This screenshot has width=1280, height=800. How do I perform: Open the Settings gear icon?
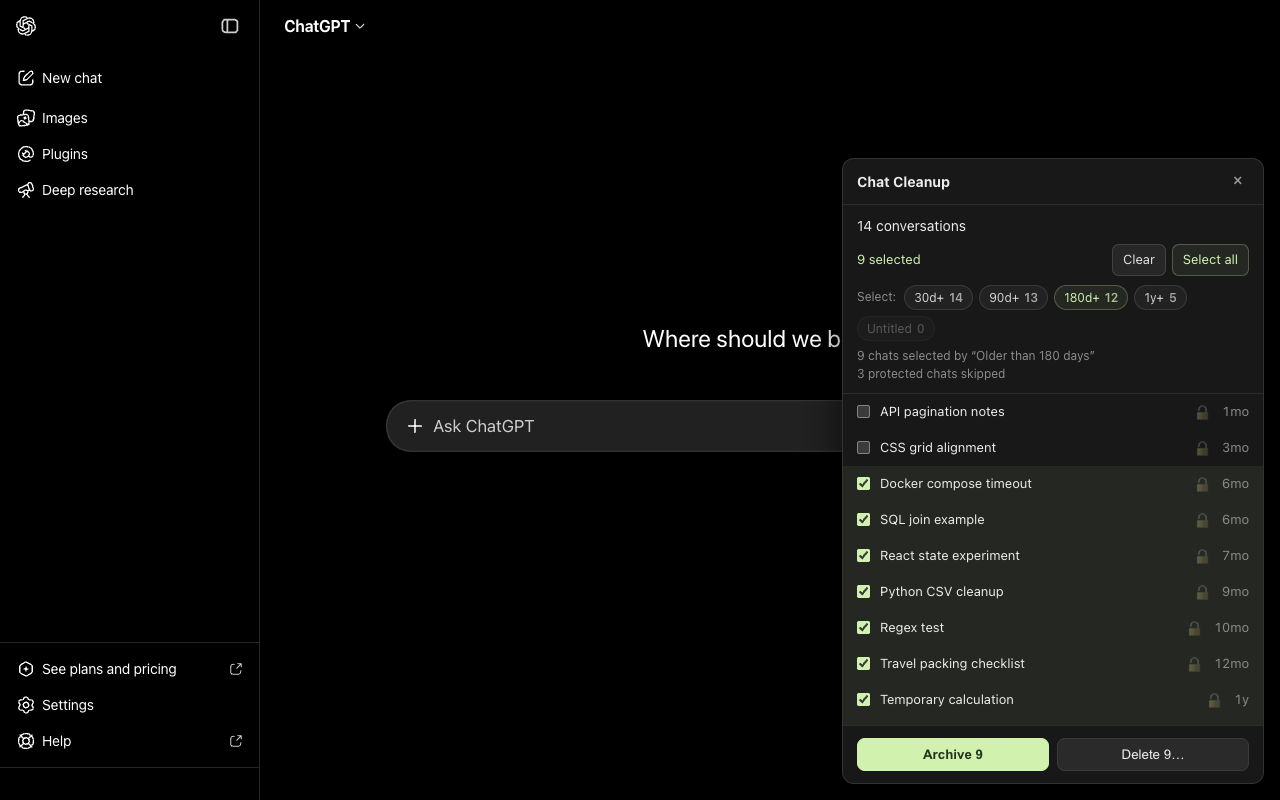click(x=26, y=705)
